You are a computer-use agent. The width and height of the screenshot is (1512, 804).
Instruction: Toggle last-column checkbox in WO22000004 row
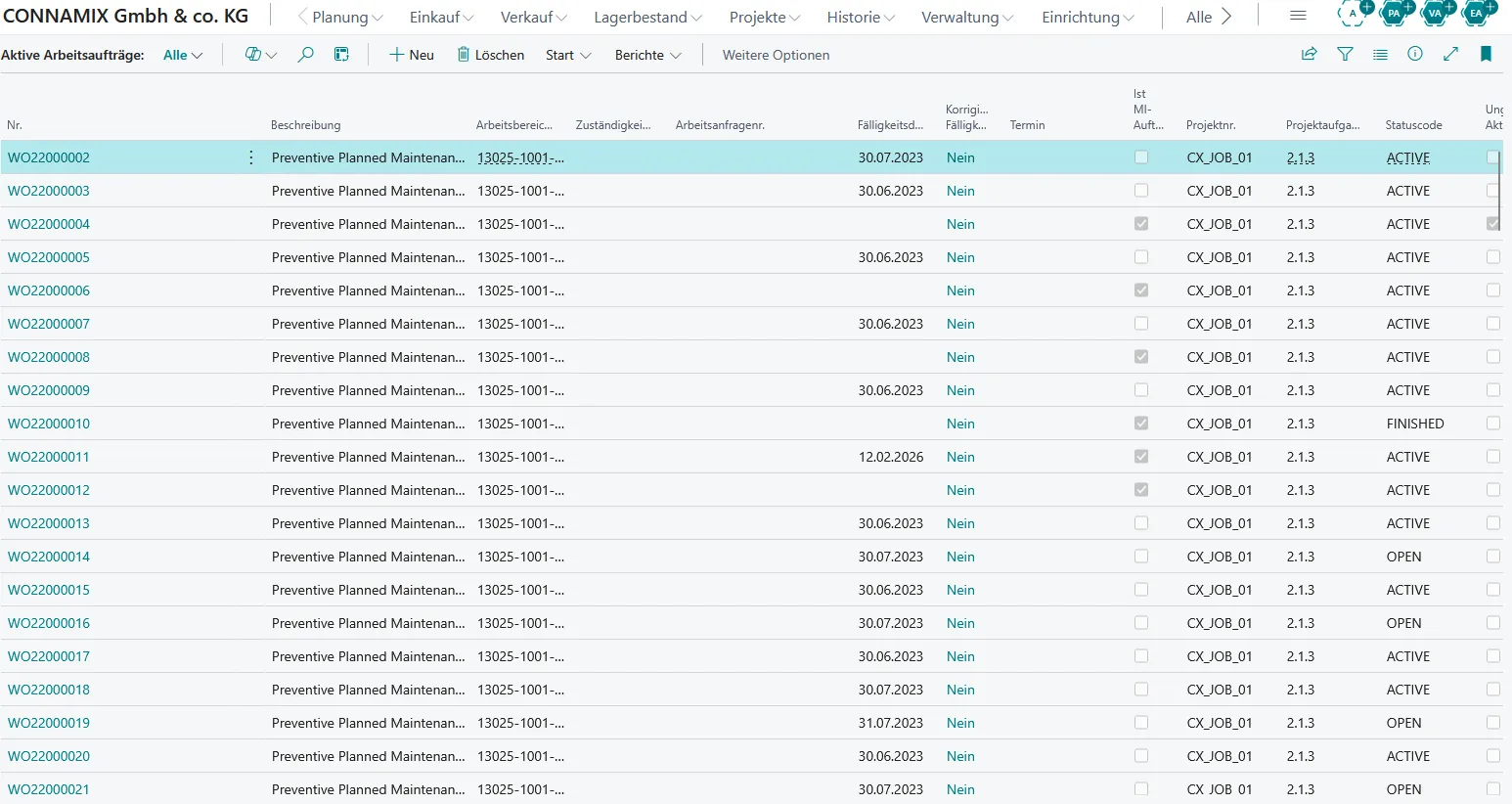tap(1492, 224)
